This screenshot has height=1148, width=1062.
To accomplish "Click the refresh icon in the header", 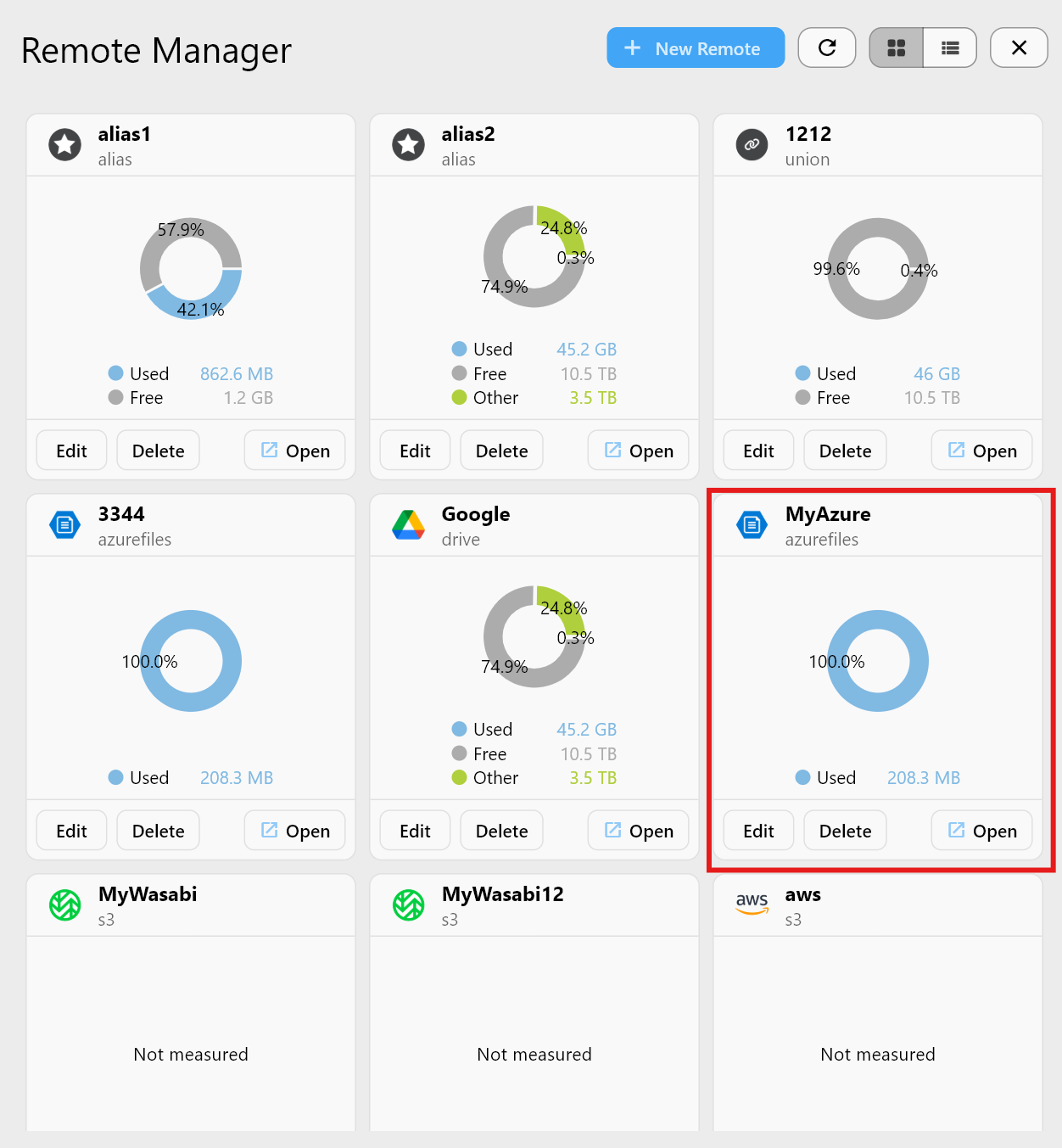I will click(x=826, y=48).
